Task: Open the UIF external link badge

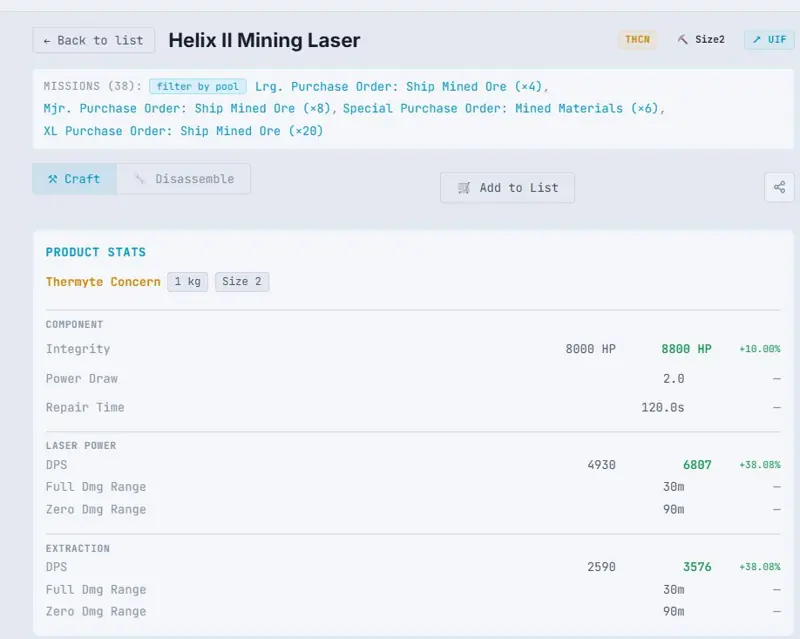Action: (x=769, y=40)
